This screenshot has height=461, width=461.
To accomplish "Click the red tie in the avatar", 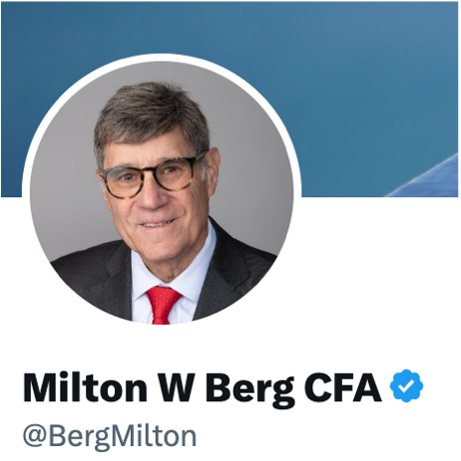I will point(162,305).
